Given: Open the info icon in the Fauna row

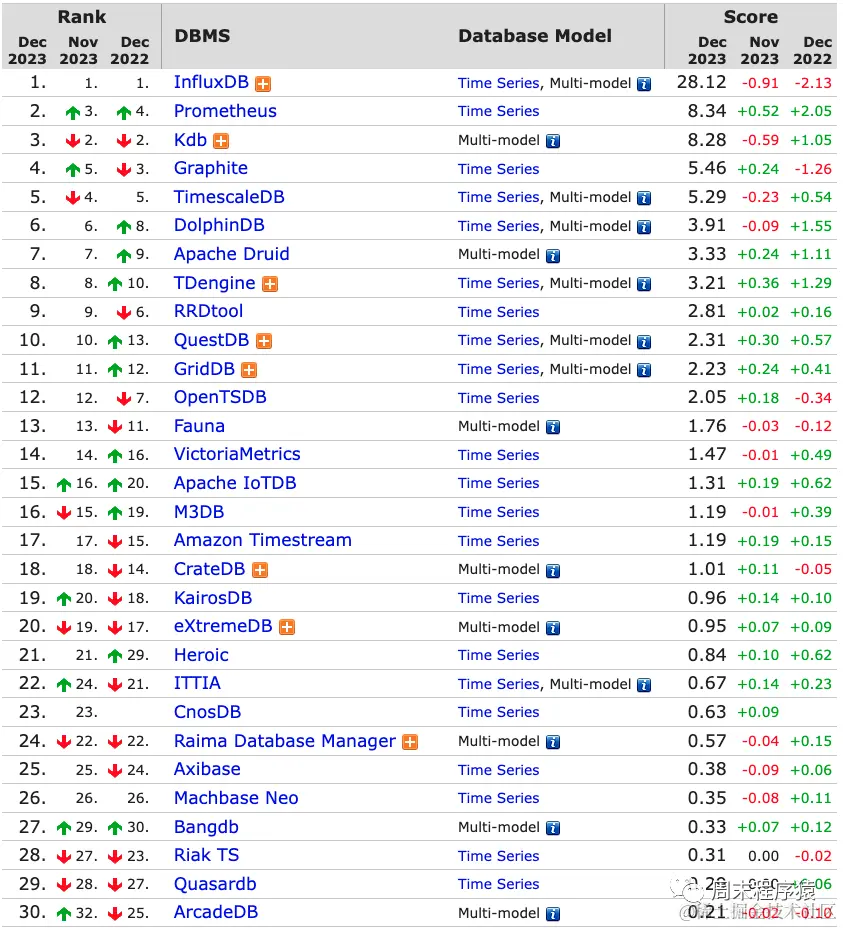Looking at the screenshot, I should coord(553,427).
